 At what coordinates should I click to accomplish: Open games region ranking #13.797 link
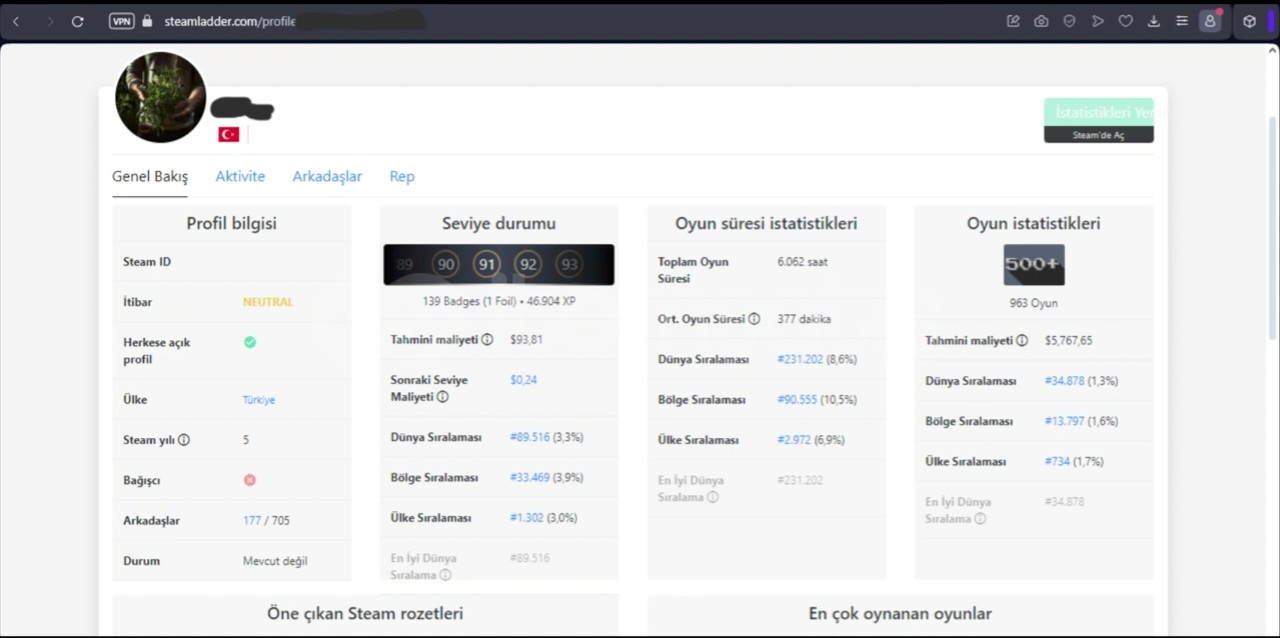coord(1064,422)
